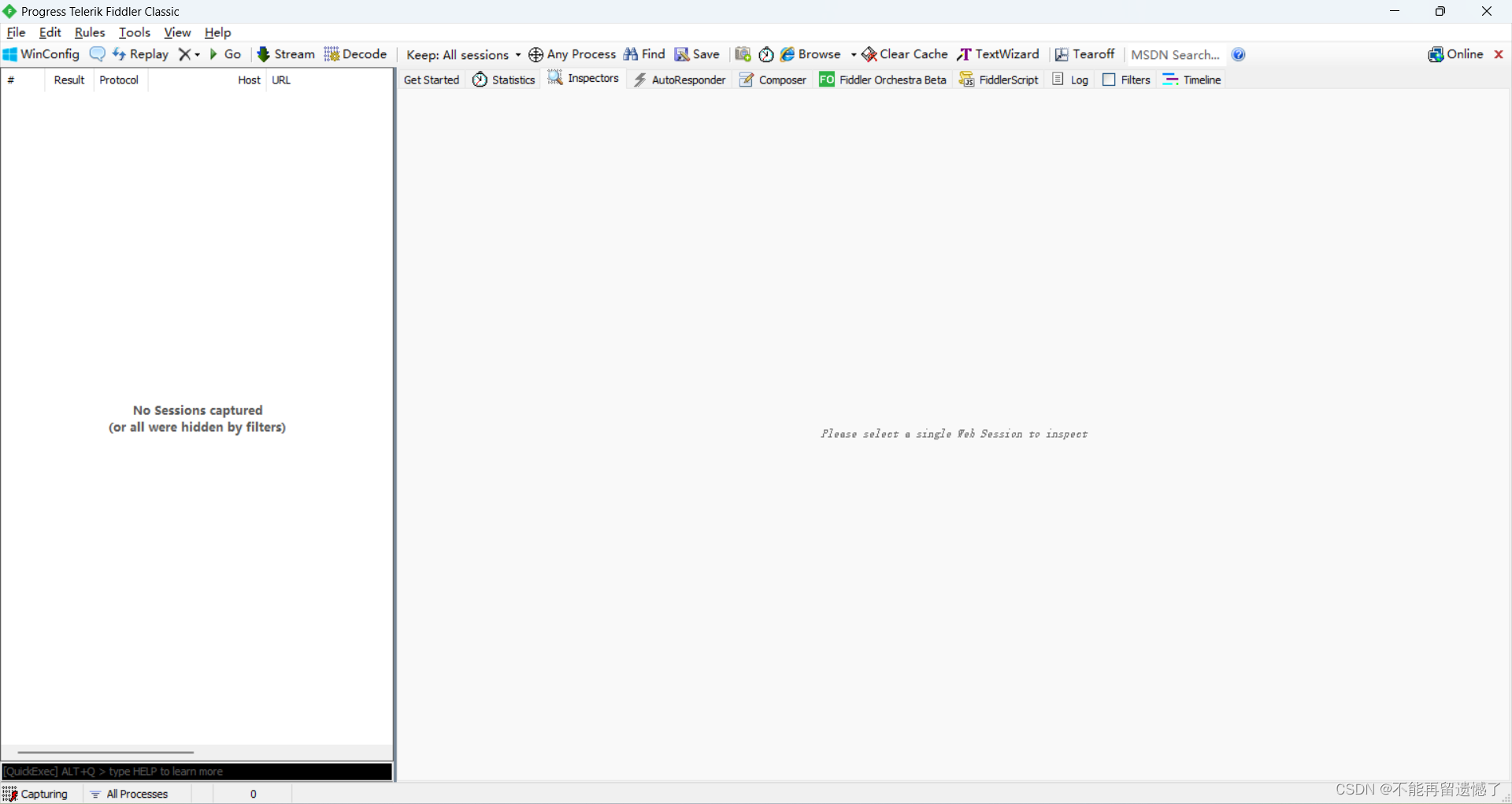
Task: Open the Tools menu
Action: coord(135,32)
